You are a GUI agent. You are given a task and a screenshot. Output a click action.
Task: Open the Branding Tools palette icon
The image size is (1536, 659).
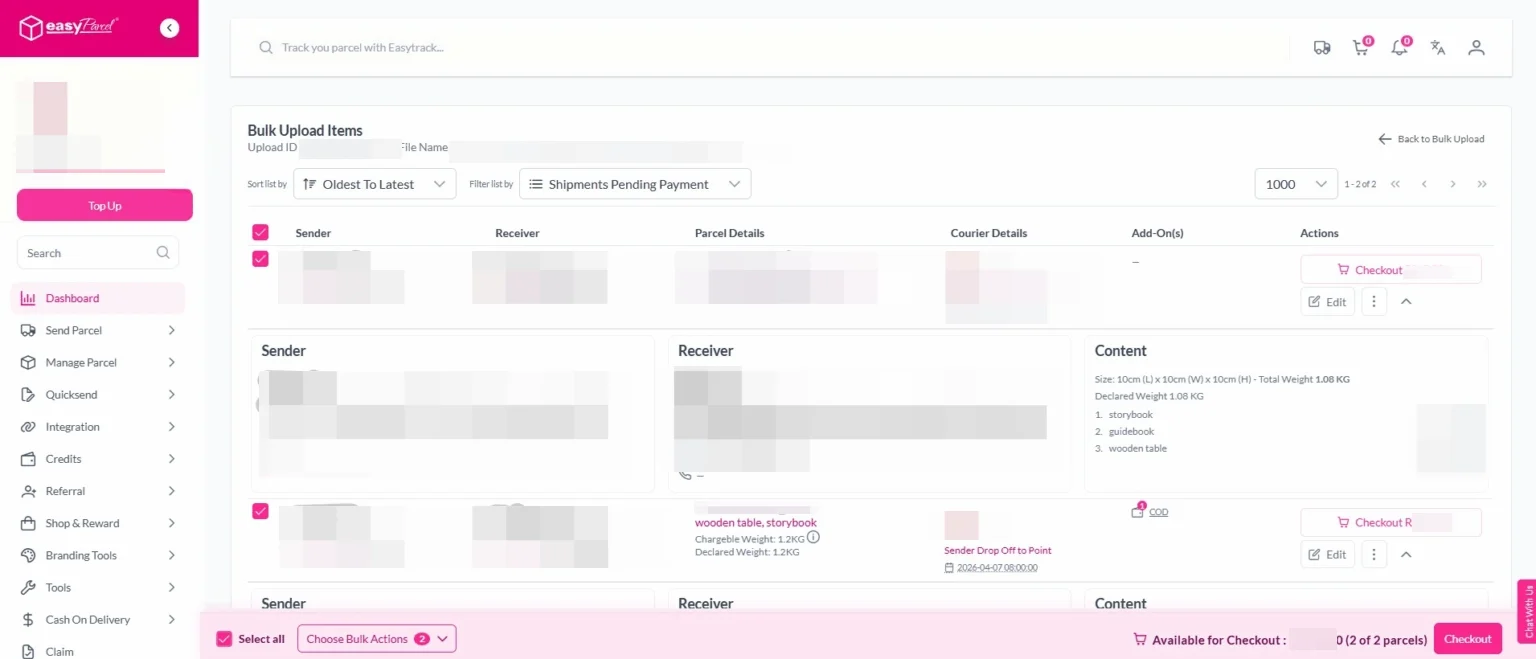pyautogui.click(x=29, y=555)
